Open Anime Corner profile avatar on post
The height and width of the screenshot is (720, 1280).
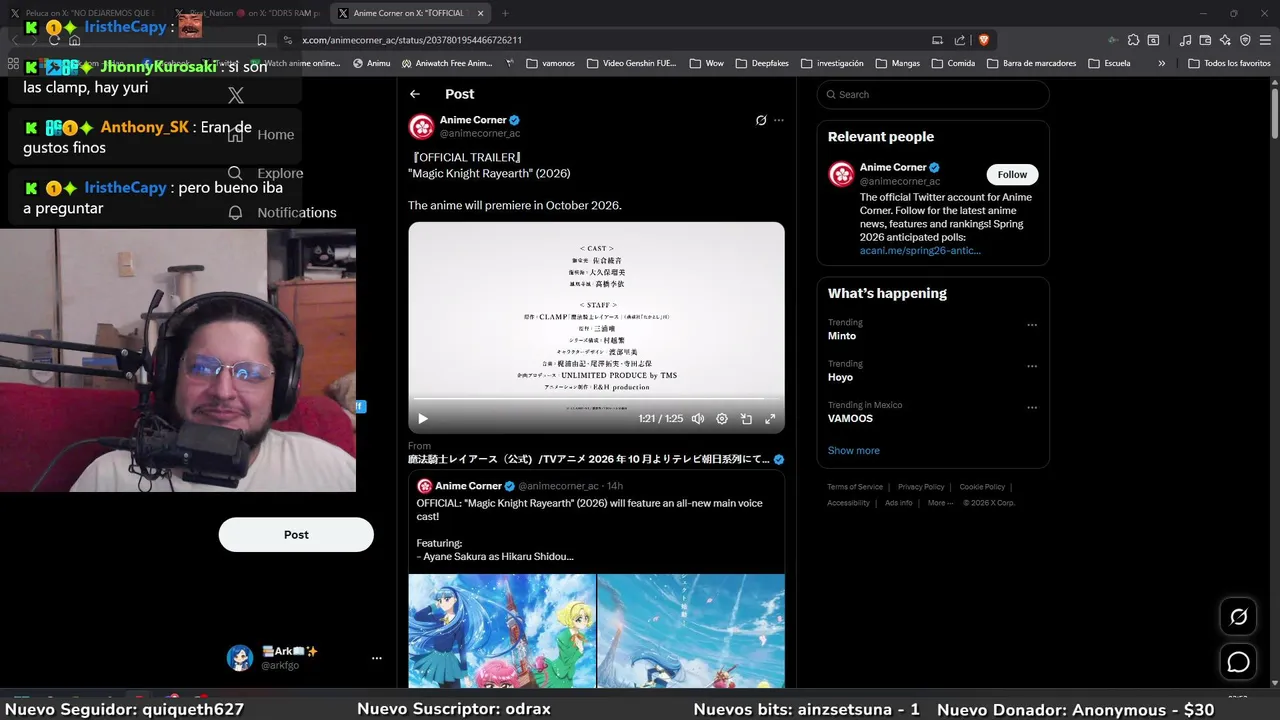421,126
